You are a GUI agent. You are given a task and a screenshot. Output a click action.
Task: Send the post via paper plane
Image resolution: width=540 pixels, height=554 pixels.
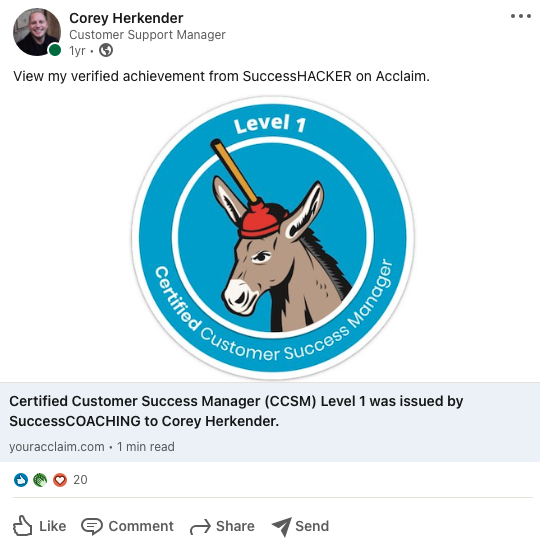[300, 526]
